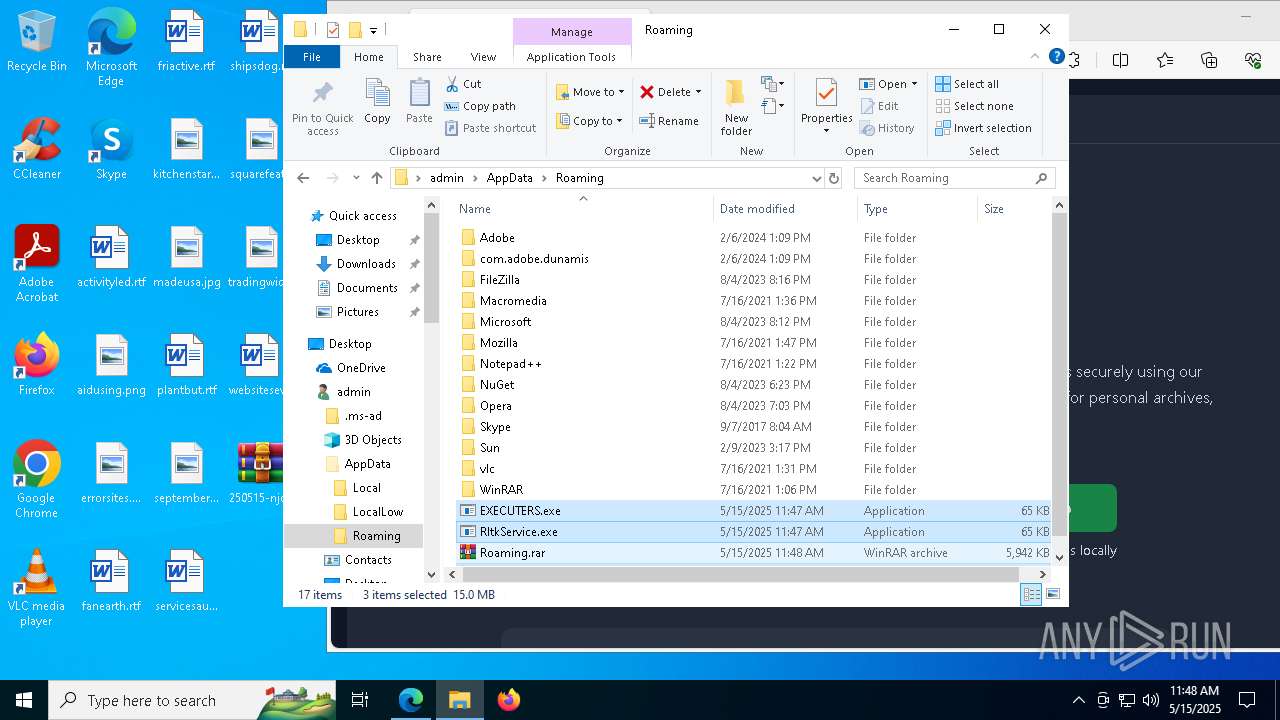Click the Back navigation arrow
Image resolution: width=1280 pixels, height=720 pixels.
tap(304, 178)
